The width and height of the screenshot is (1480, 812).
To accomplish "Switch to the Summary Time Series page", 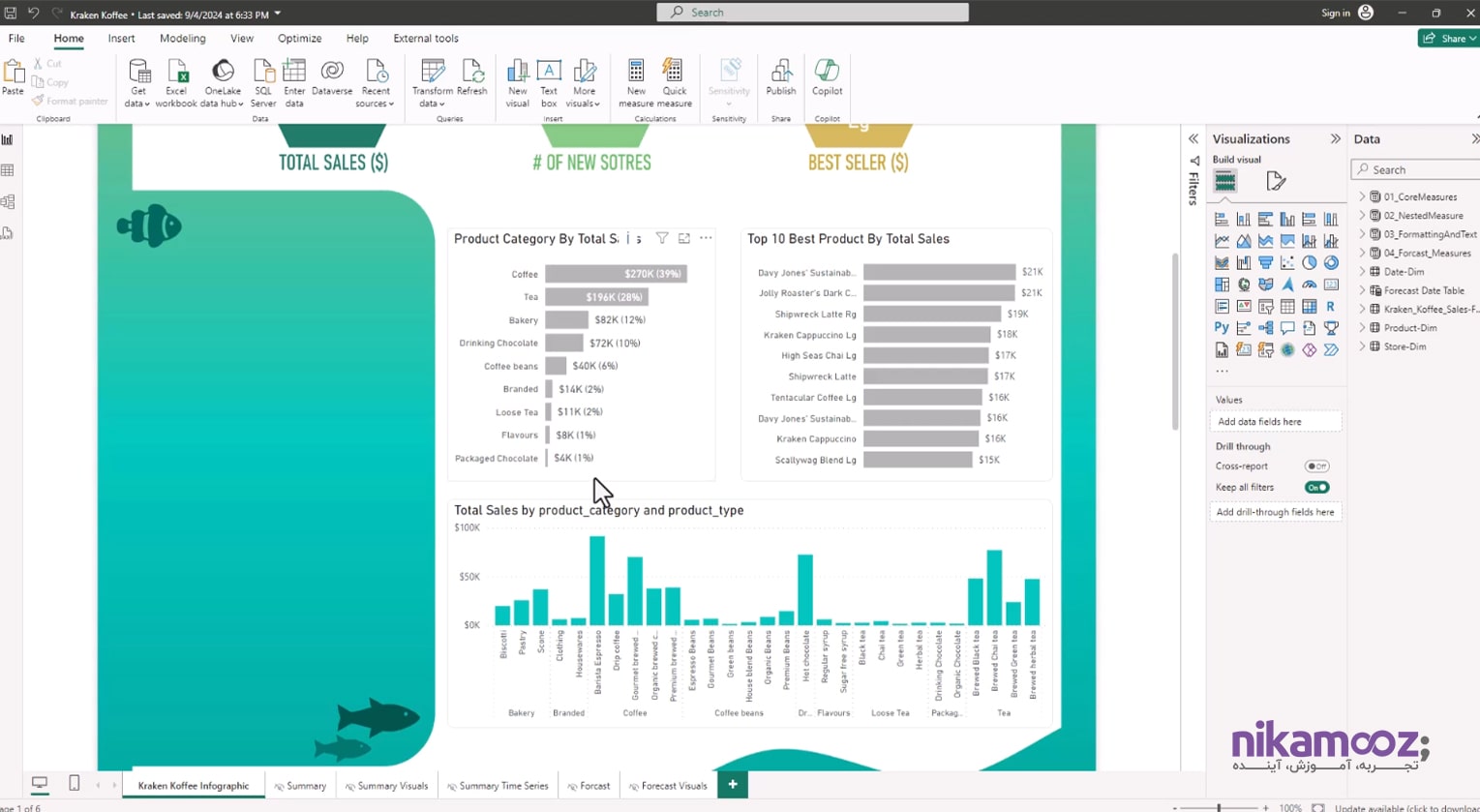I will [498, 786].
